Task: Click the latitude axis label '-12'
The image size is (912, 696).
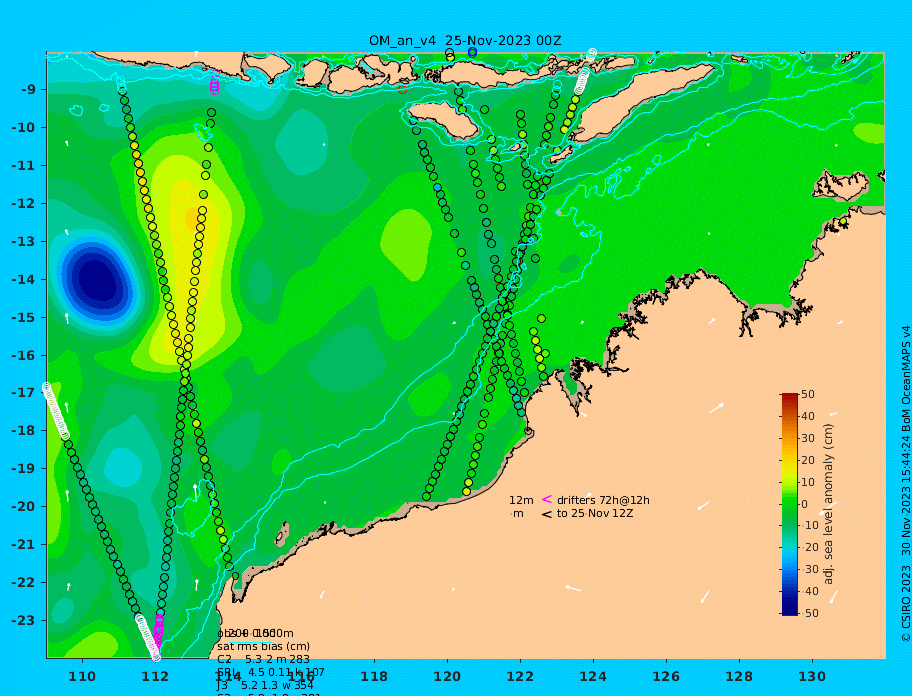Action: tap(23, 204)
